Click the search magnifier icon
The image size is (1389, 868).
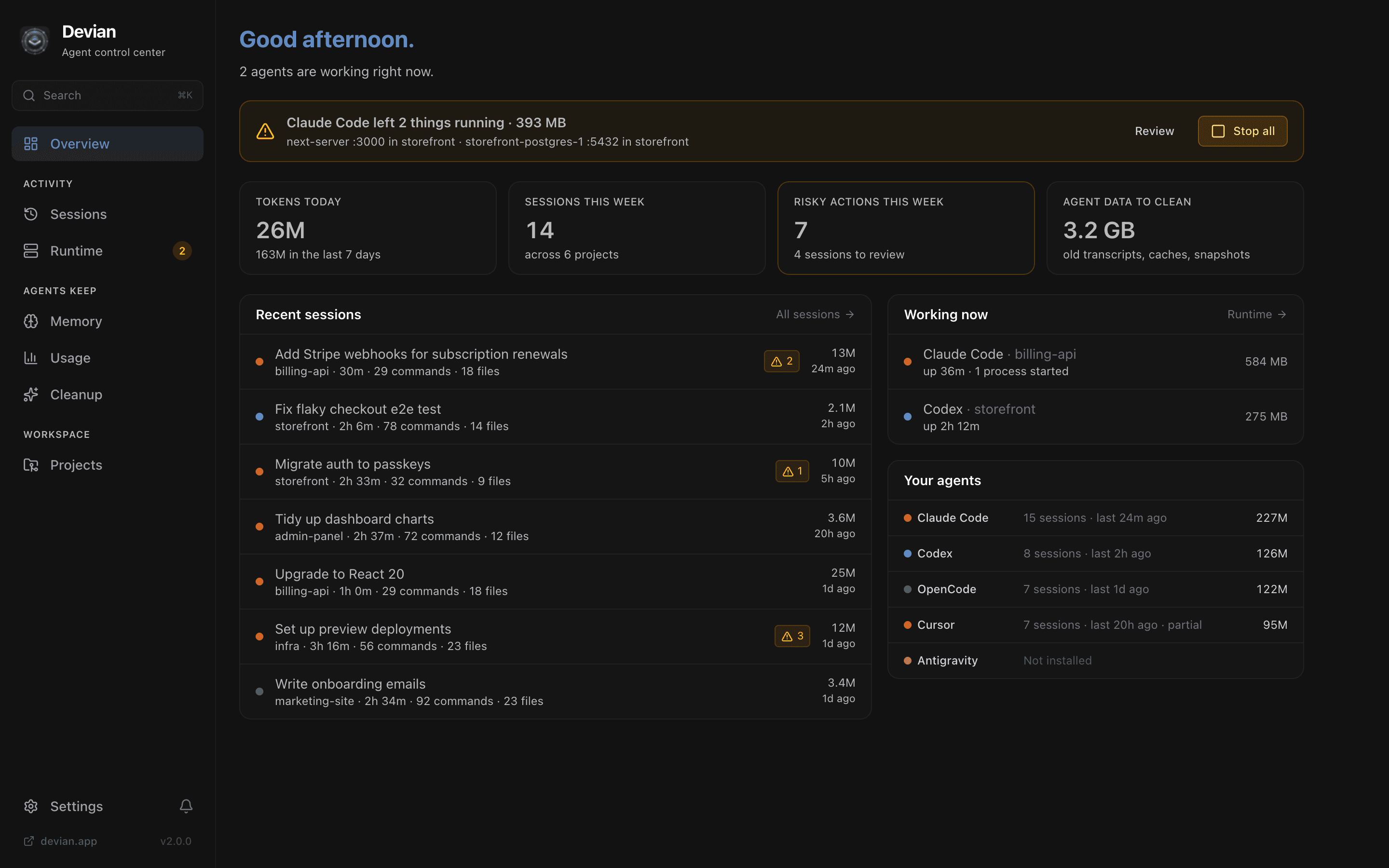pos(29,95)
